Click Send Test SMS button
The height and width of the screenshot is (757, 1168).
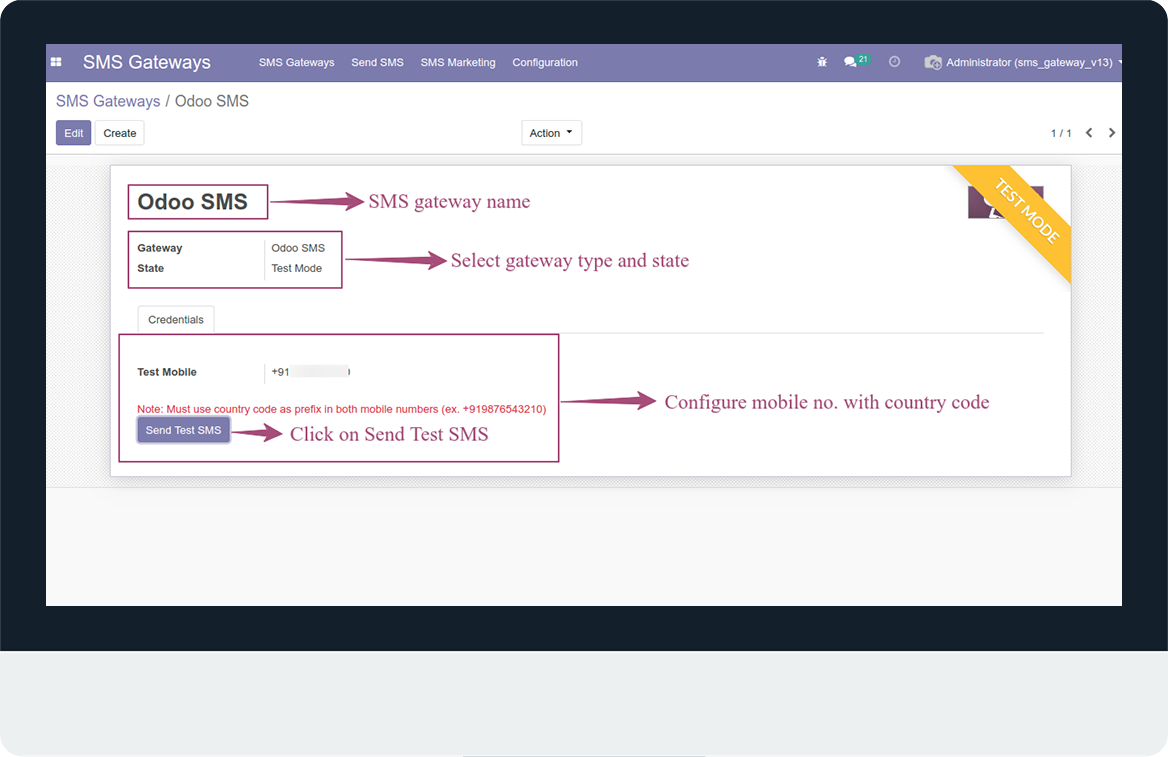click(x=183, y=430)
